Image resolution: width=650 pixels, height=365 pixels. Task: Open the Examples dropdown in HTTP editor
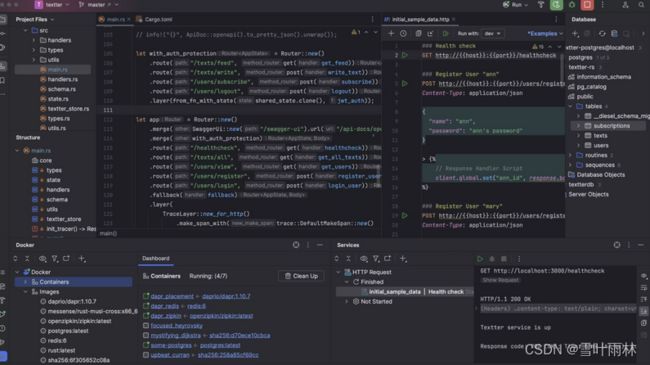(x=545, y=34)
